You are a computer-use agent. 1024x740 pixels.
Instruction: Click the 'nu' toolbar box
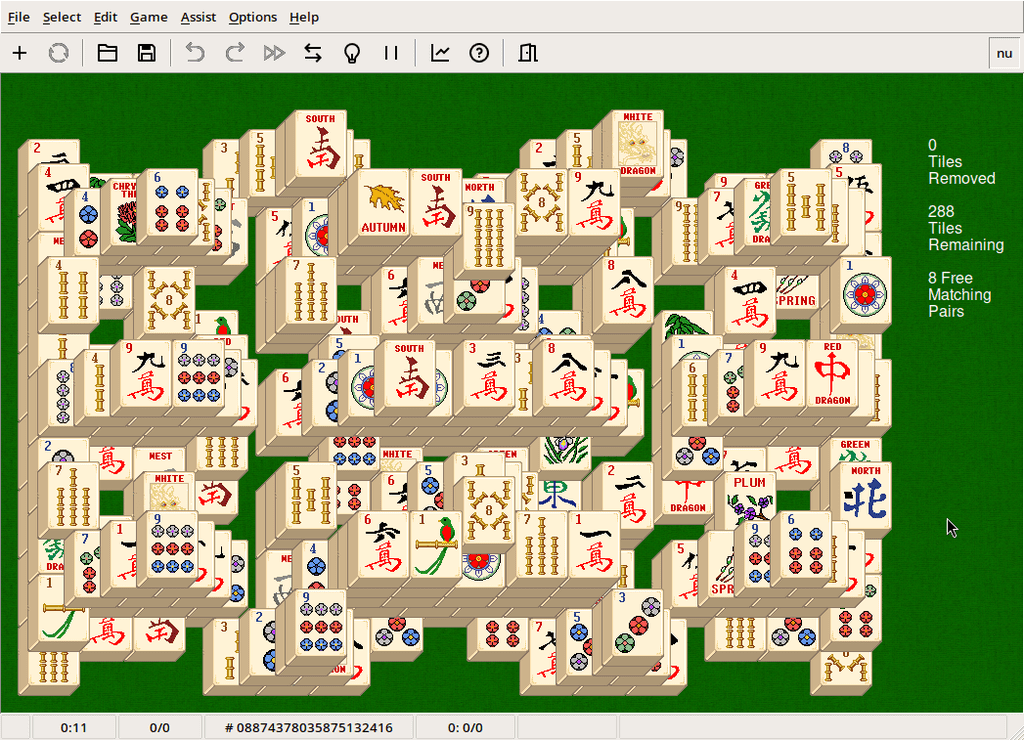(x=1004, y=54)
